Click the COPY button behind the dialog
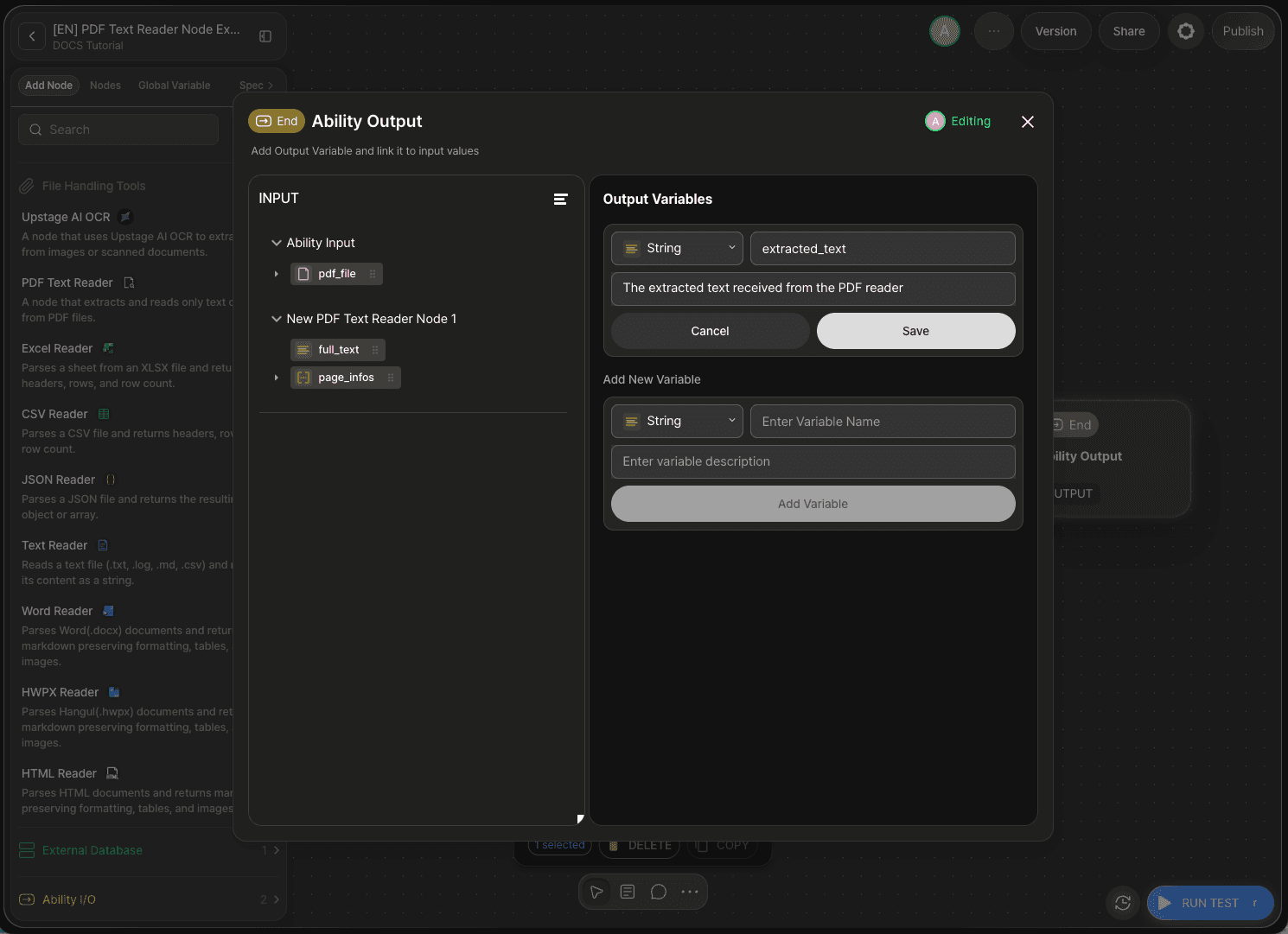Screen dimensions: 1288x934 [x=723, y=845]
